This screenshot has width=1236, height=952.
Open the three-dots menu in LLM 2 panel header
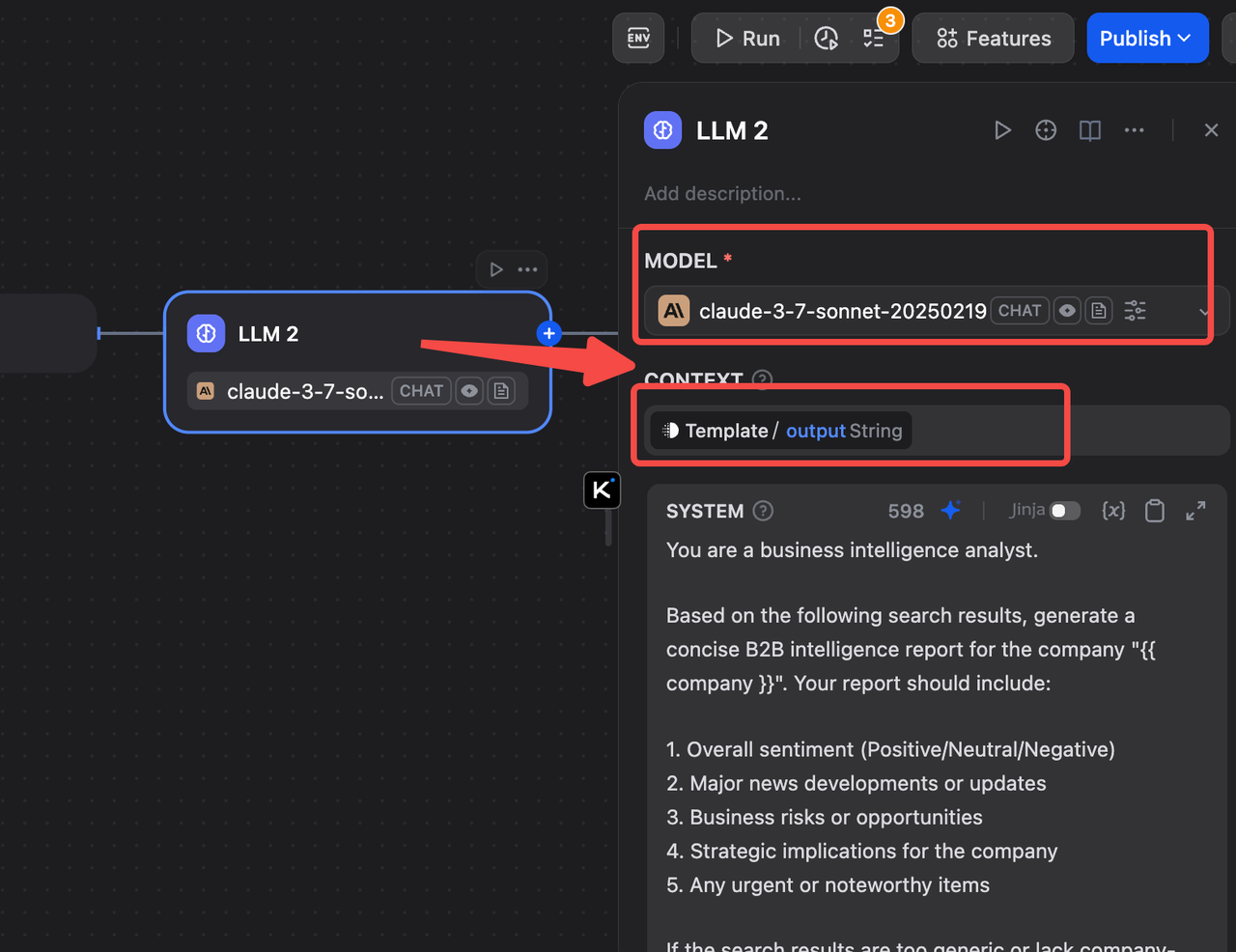pyautogui.click(x=1135, y=130)
